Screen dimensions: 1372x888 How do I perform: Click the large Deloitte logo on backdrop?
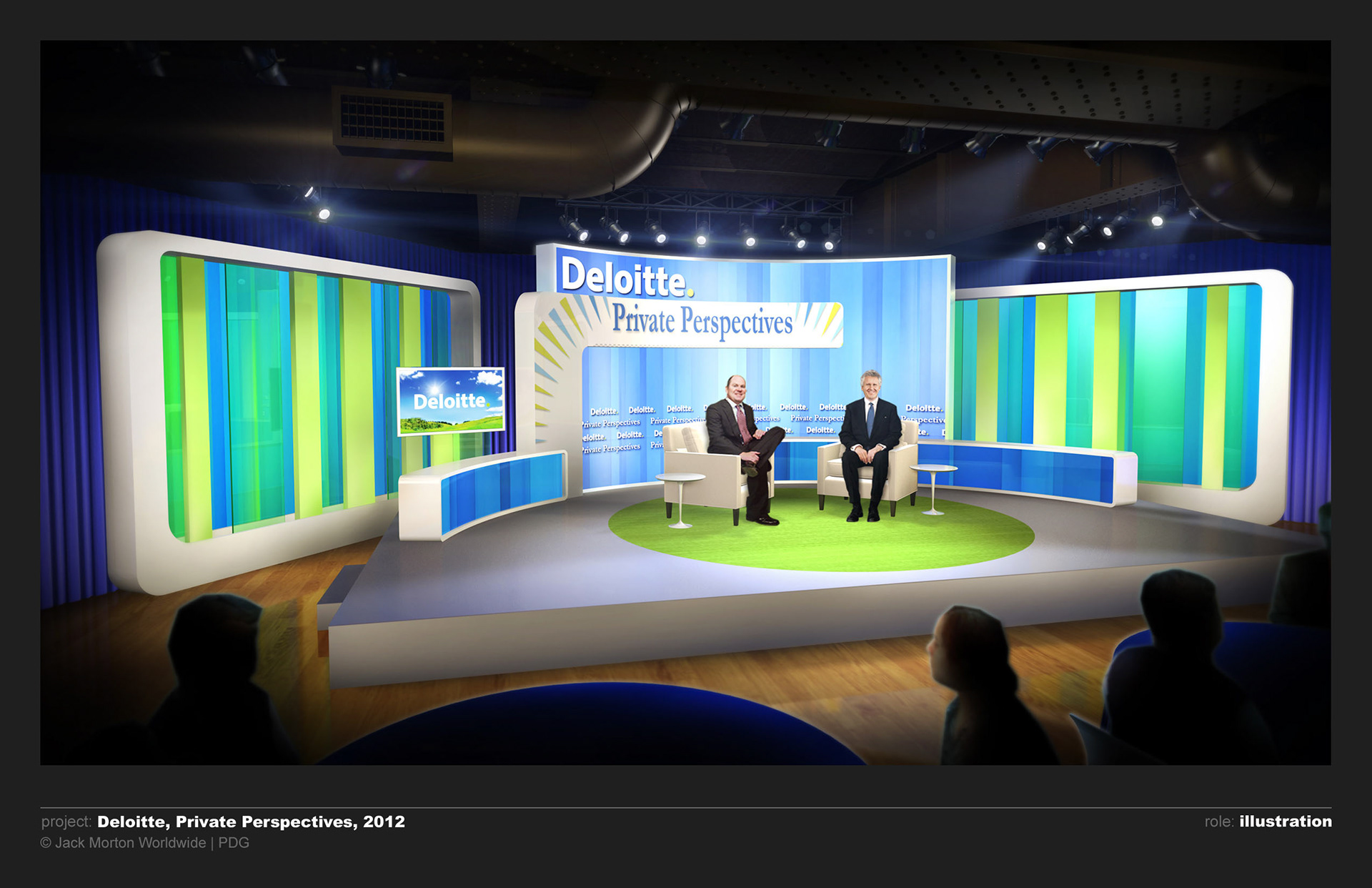coord(626,278)
